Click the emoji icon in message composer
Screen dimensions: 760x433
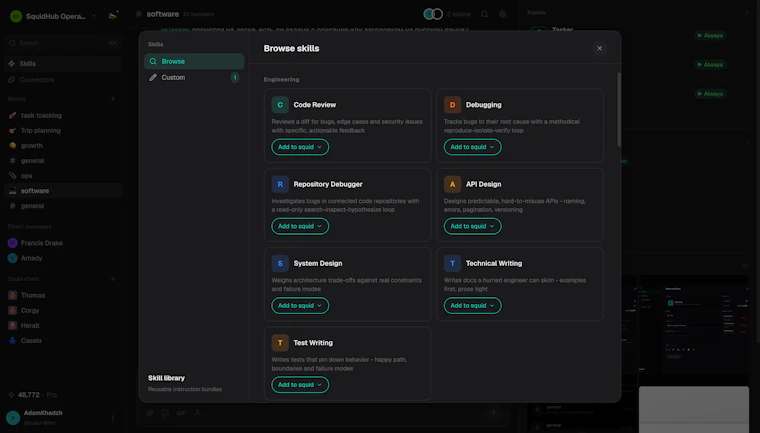point(165,413)
